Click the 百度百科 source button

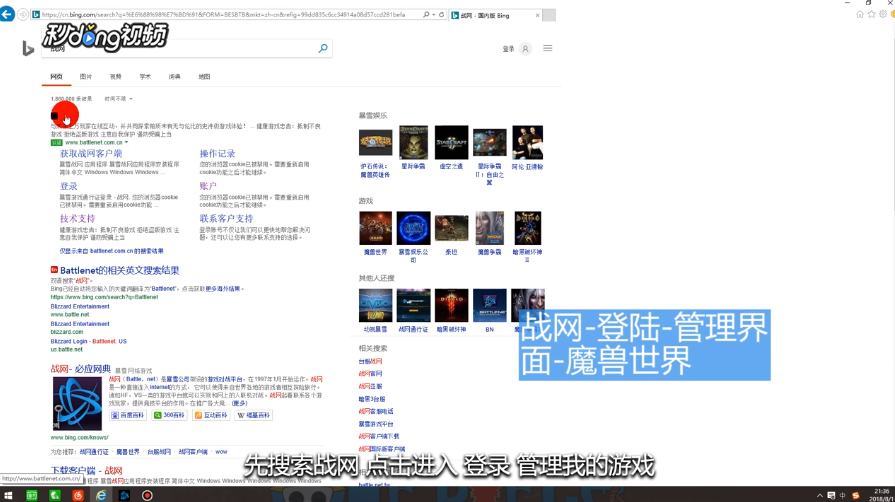[127, 415]
